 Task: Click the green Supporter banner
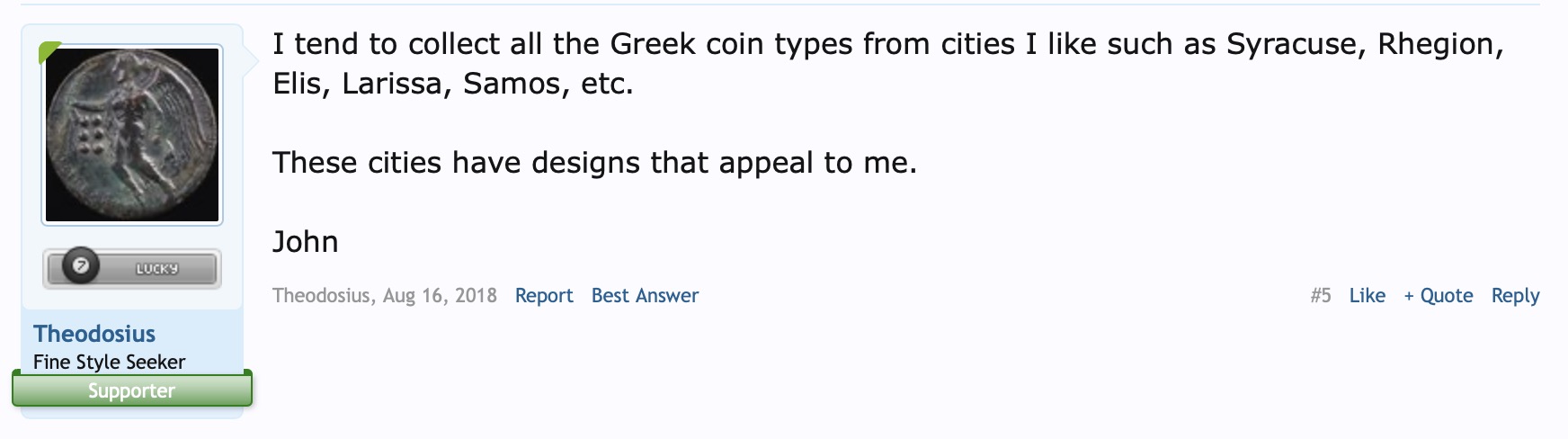pyautogui.click(x=132, y=390)
